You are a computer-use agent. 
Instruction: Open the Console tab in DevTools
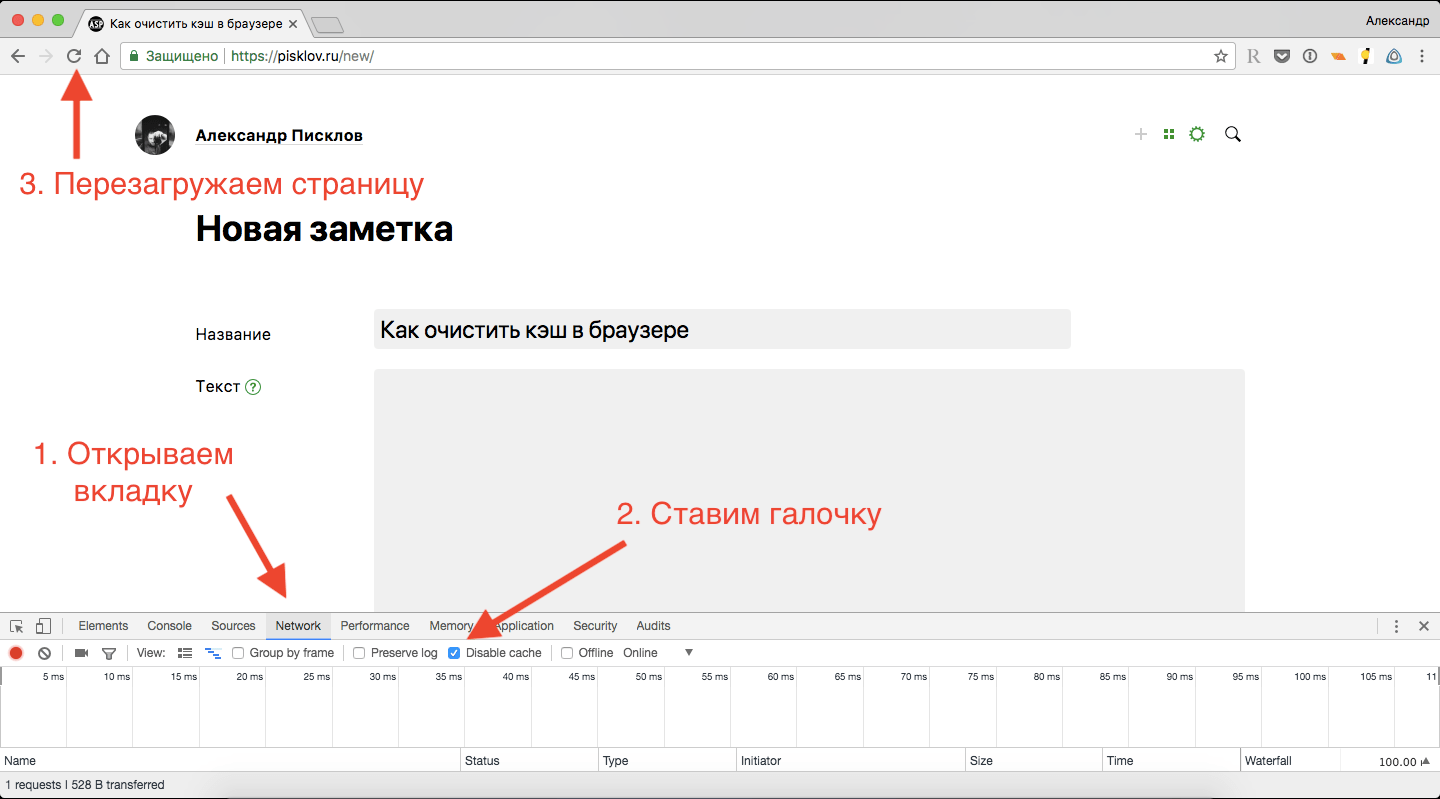pyautogui.click(x=169, y=626)
